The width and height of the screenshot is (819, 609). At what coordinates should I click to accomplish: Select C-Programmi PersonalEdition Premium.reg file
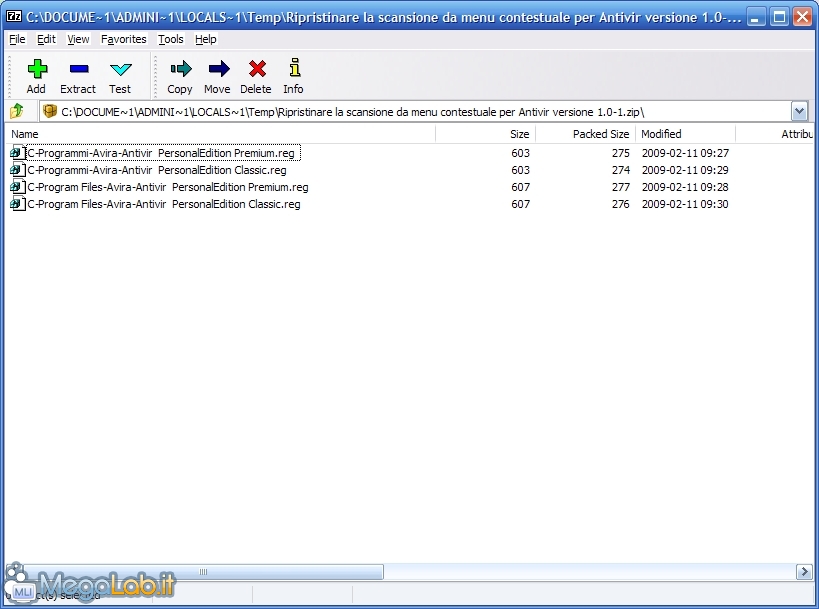tap(160, 153)
